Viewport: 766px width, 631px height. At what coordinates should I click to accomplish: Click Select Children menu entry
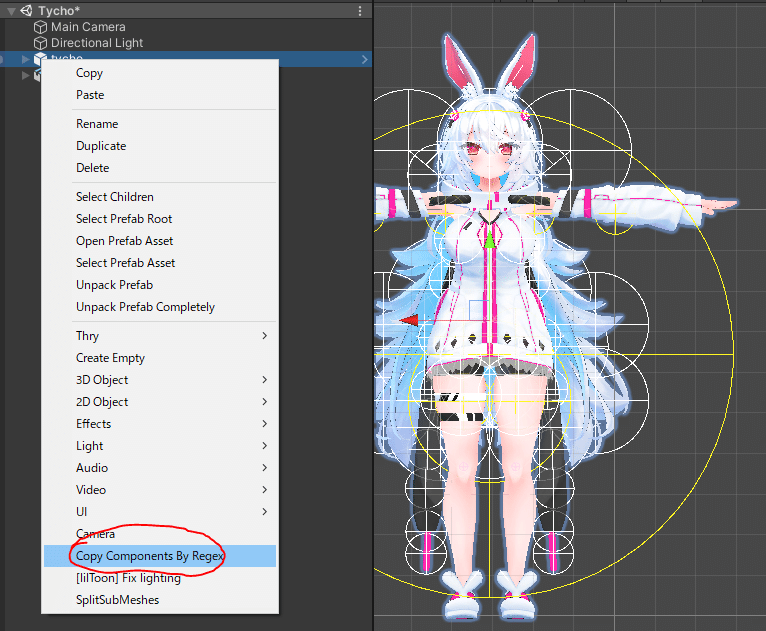tap(160, 197)
